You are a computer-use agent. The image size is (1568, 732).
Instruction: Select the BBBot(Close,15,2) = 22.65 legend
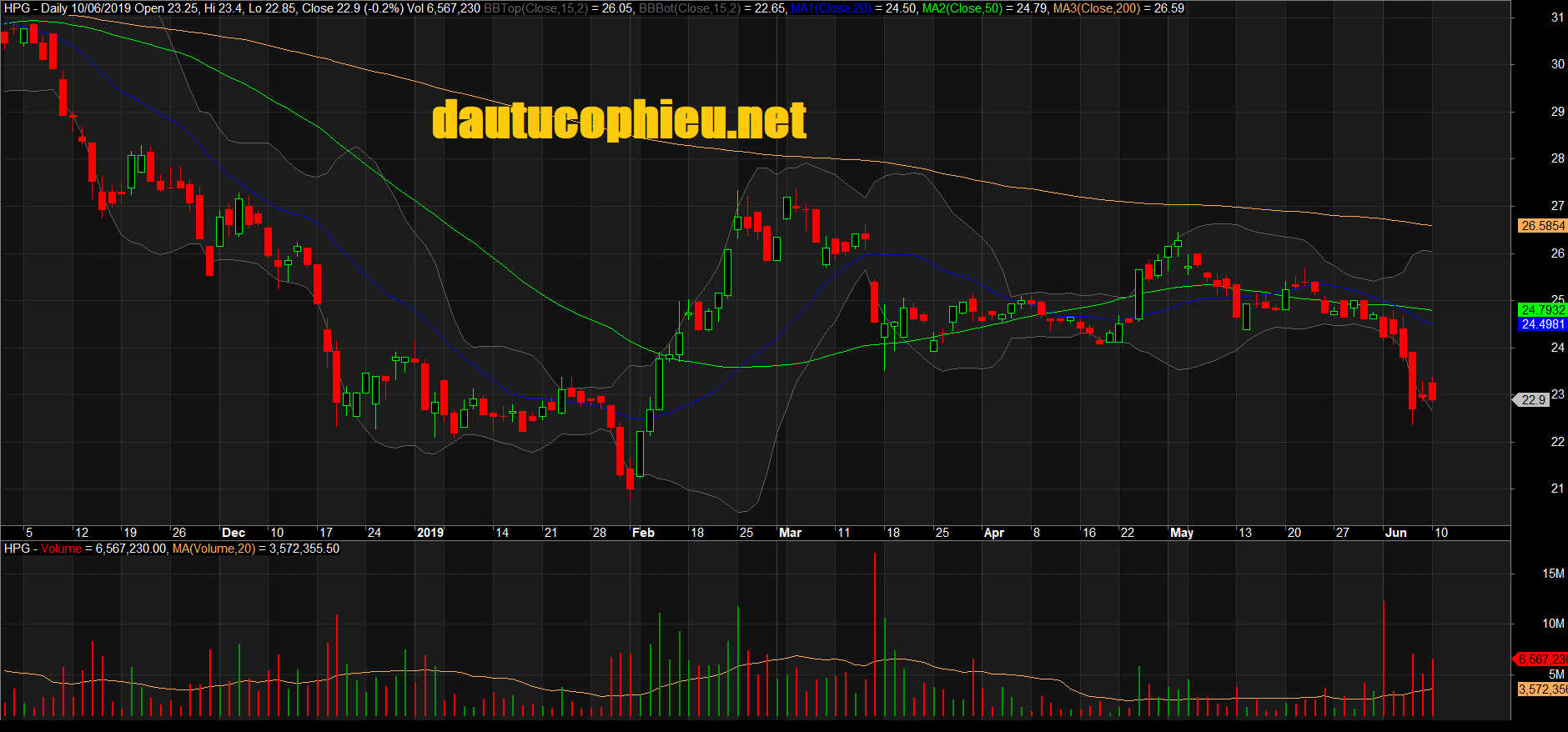712,8
